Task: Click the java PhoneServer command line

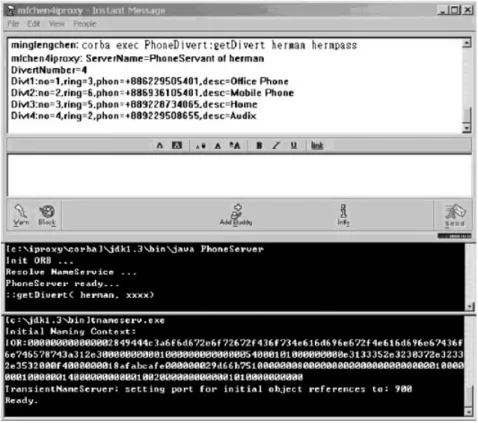Action: [x=134, y=249]
